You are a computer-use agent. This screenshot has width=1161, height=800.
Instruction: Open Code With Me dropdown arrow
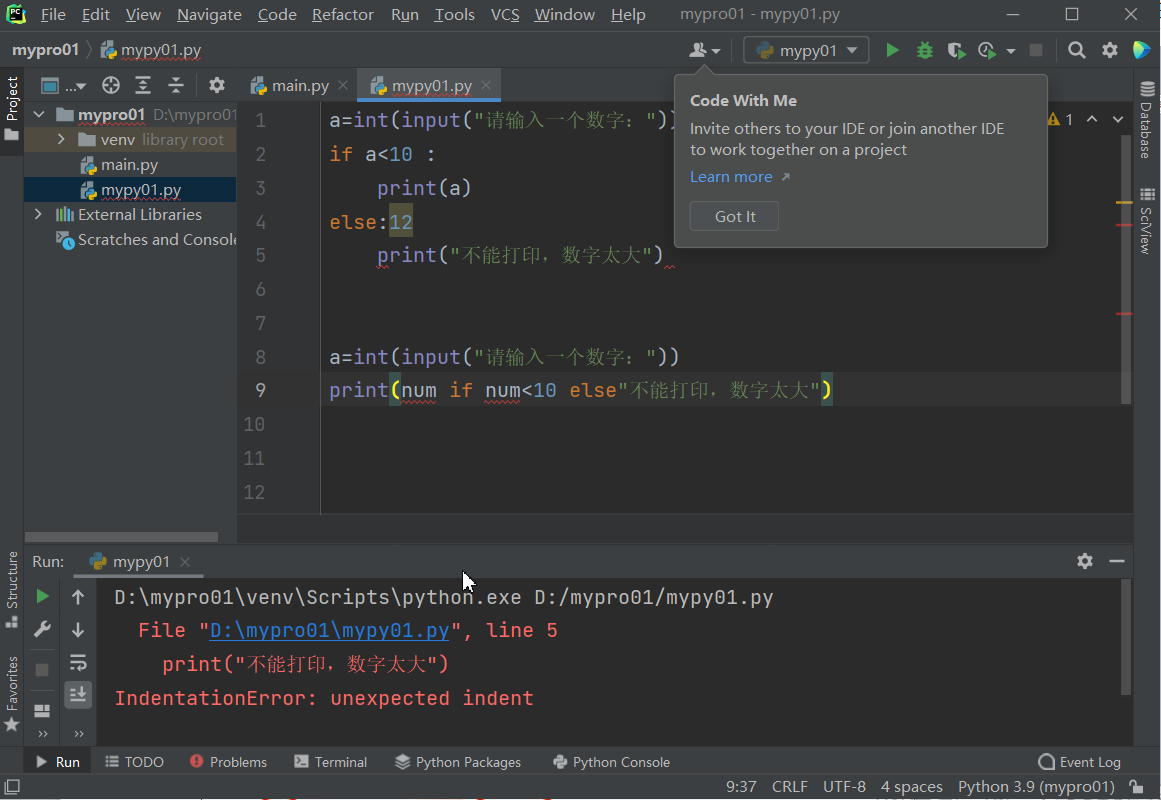pos(715,51)
